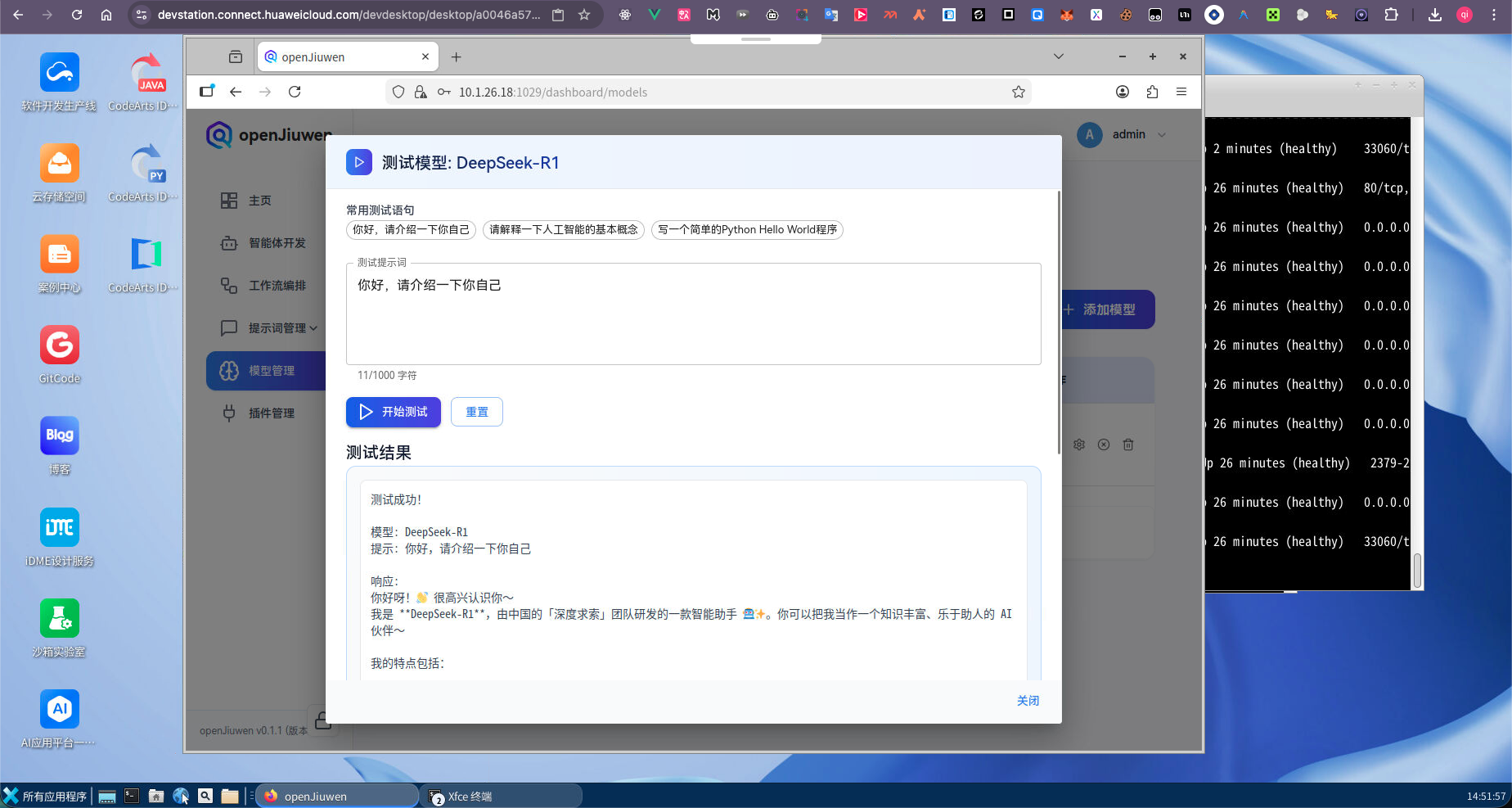Click the taskbar terminal launcher icon
This screenshot has height=808, width=1512.
[x=132, y=796]
